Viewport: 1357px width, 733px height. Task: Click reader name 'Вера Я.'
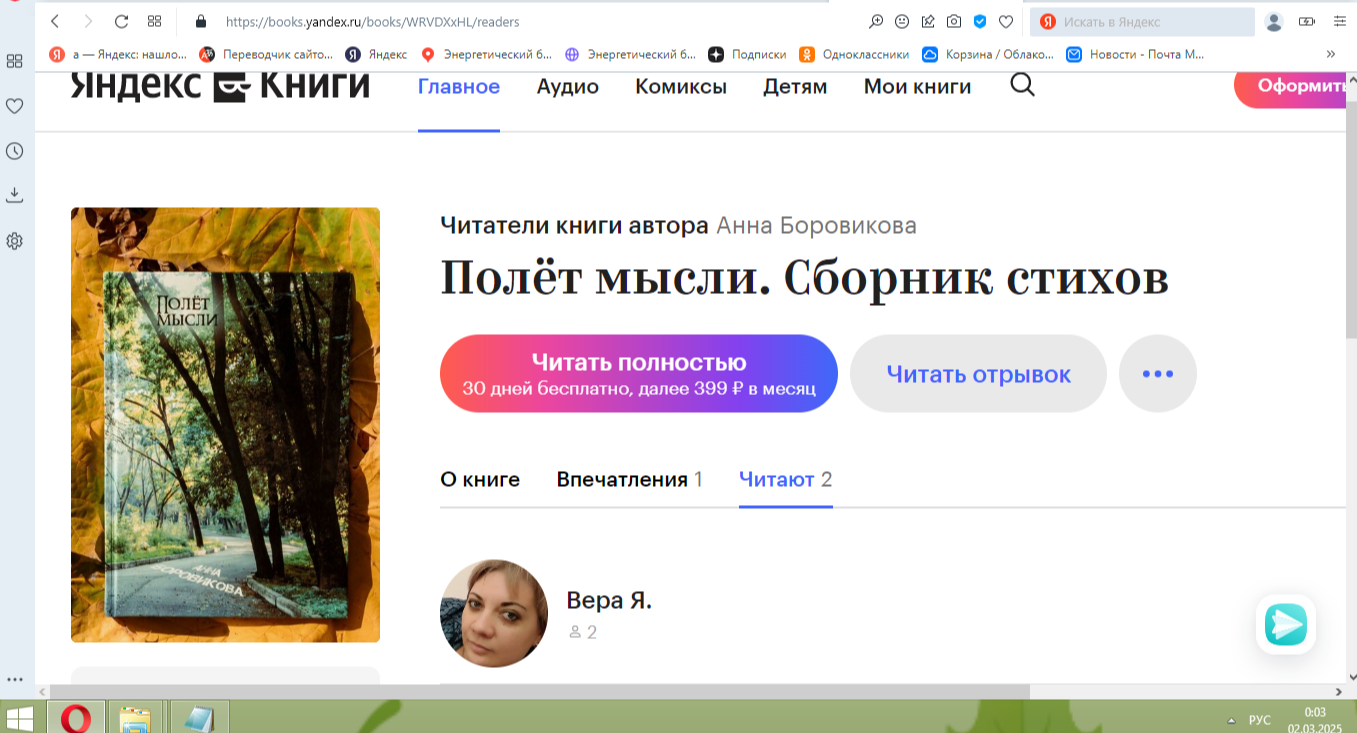click(x=609, y=600)
